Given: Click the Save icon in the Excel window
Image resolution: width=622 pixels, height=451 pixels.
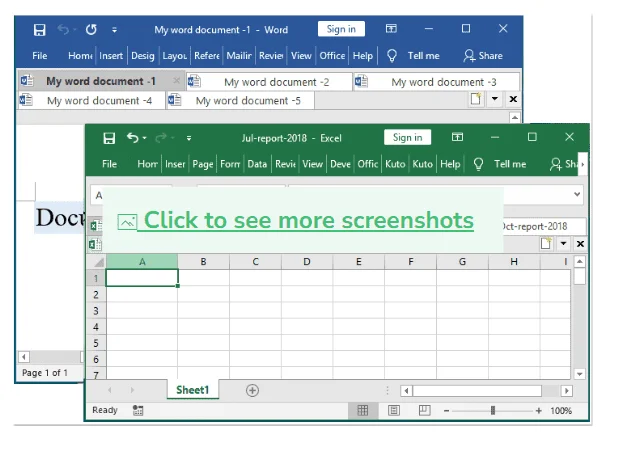Looking at the screenshot, I should pos(109,138).
